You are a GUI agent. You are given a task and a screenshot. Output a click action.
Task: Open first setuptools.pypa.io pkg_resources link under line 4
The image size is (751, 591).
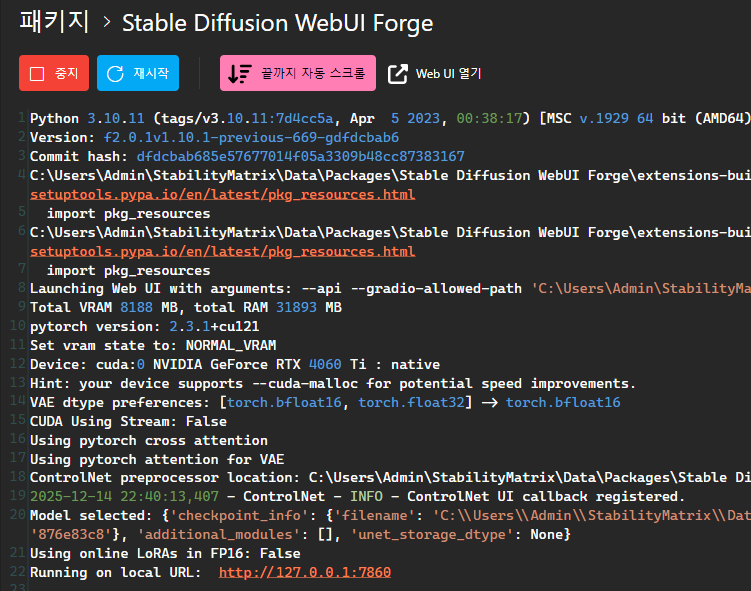(223, 194)
